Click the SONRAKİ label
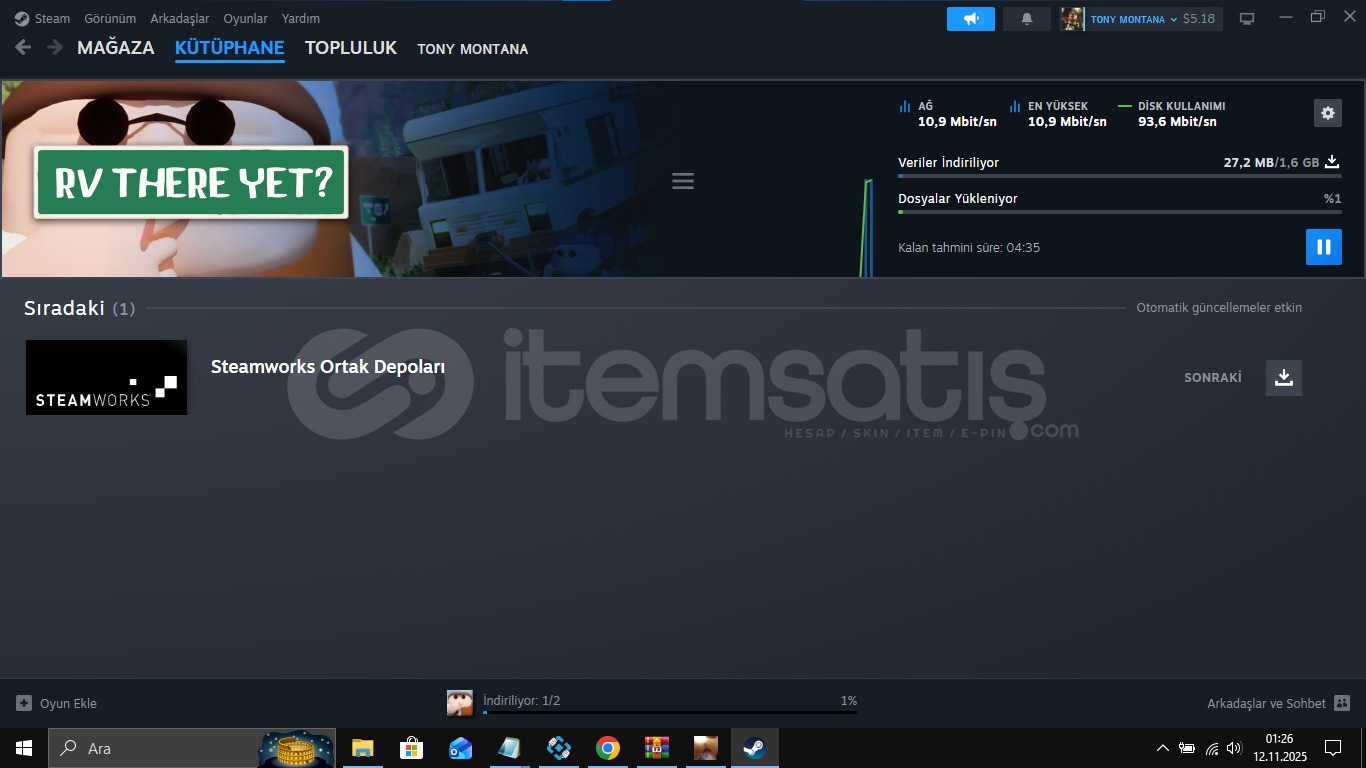 (1213, 378)
